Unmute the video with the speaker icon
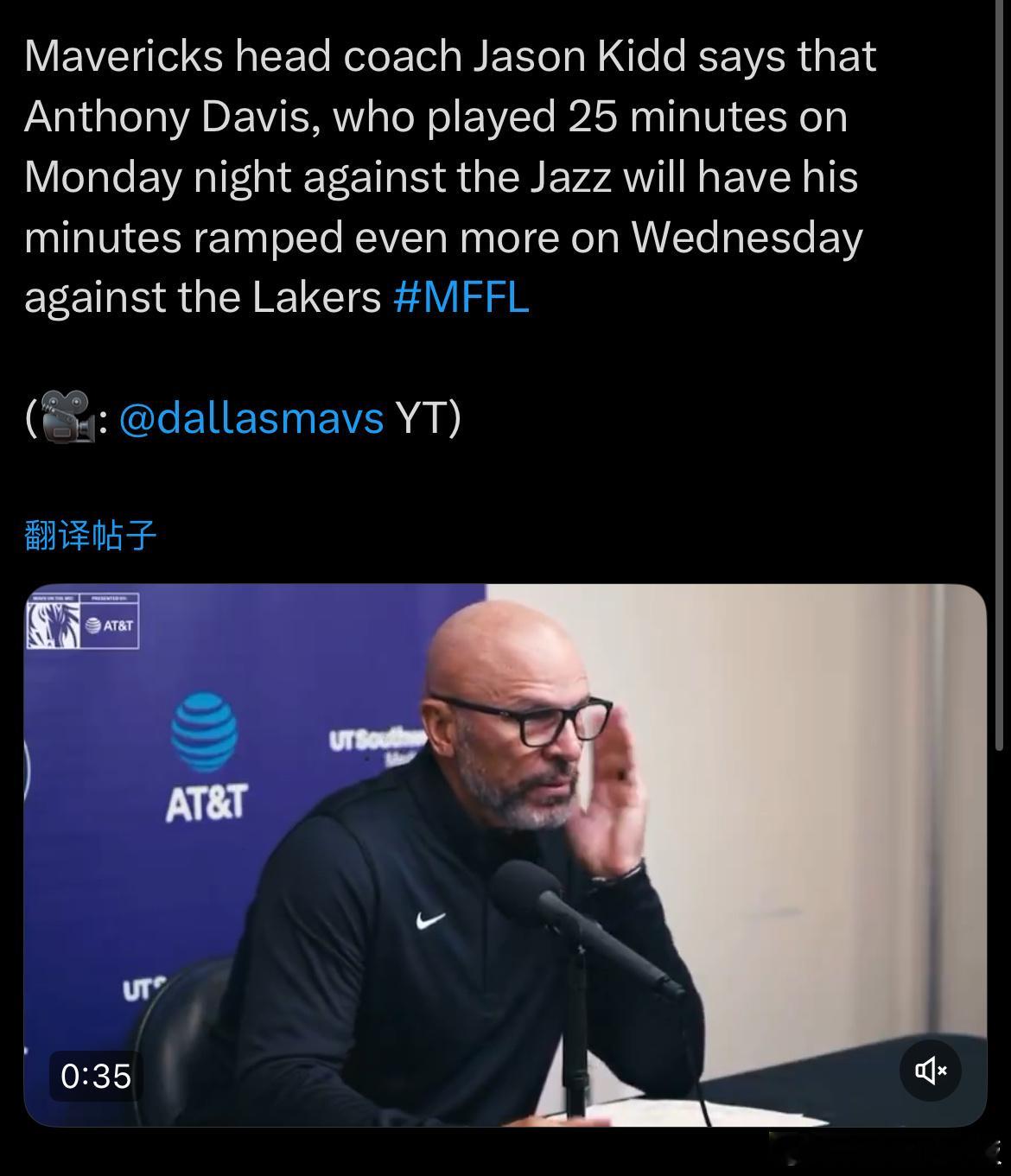Image resolution: width=1011 pixels, height=1176 pixels. (931, 1071)
